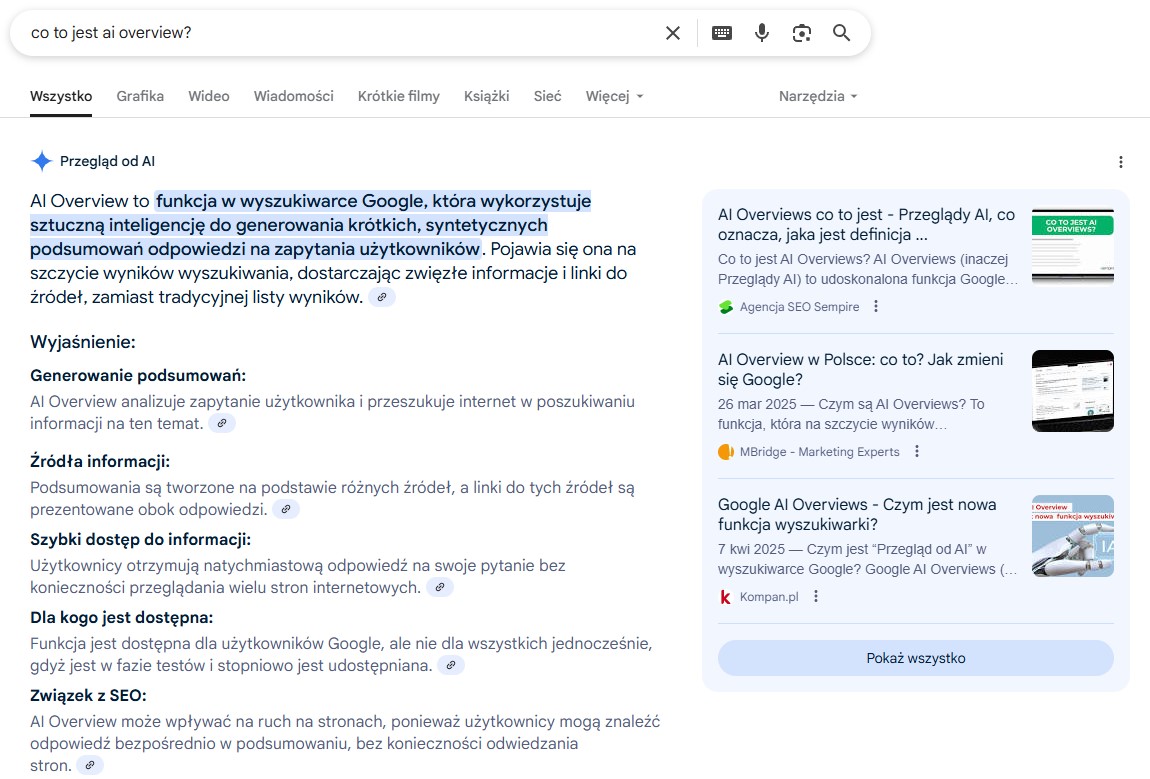Screen dimensions: 1150x779
Task: Expand the Narzędzia dropdown
Action: pos(818,96)
